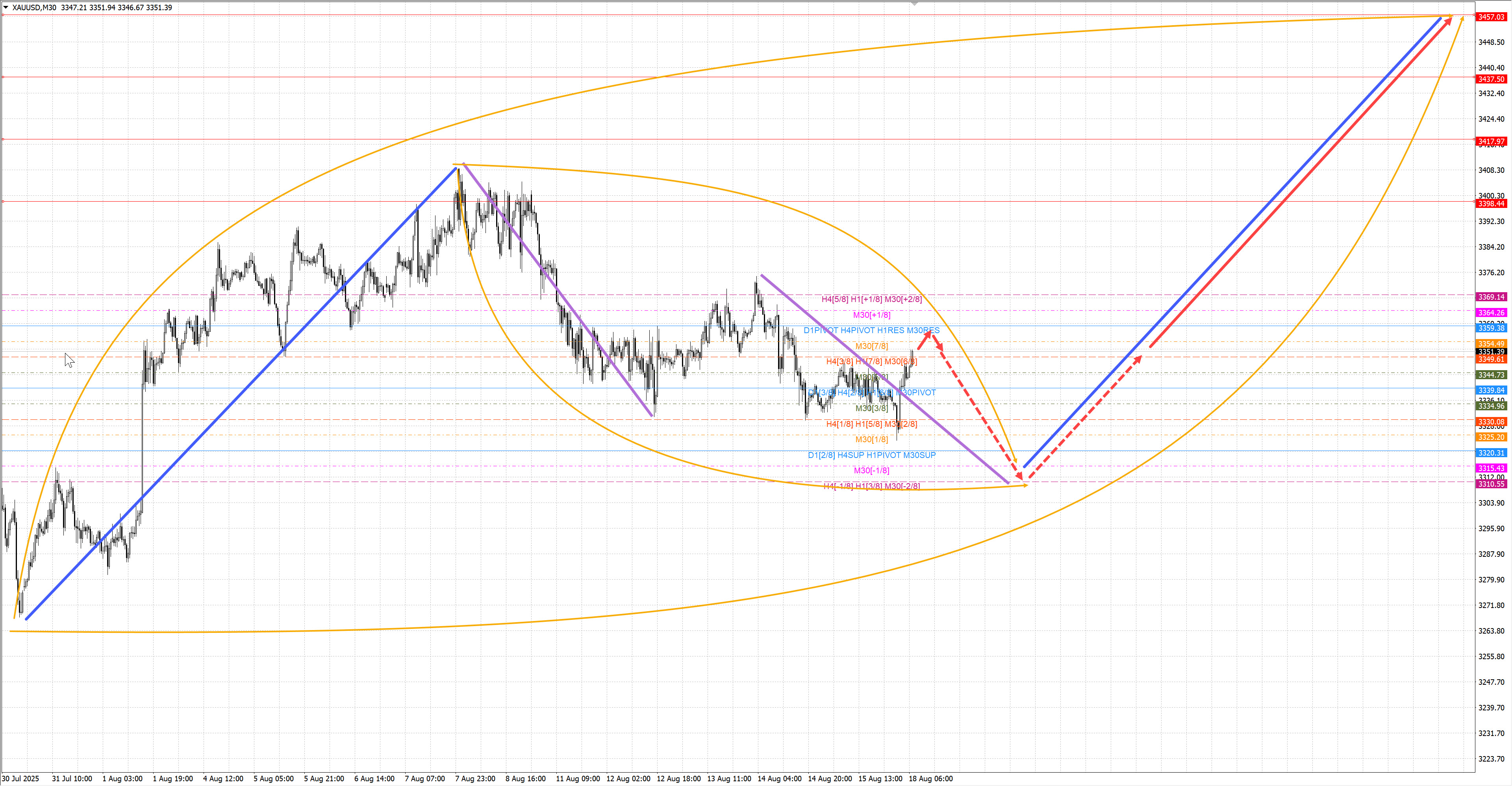This screenshot has height=786, width=1512.
Task: Click the orange 3325.20 price label
Action: (1491, 437)
